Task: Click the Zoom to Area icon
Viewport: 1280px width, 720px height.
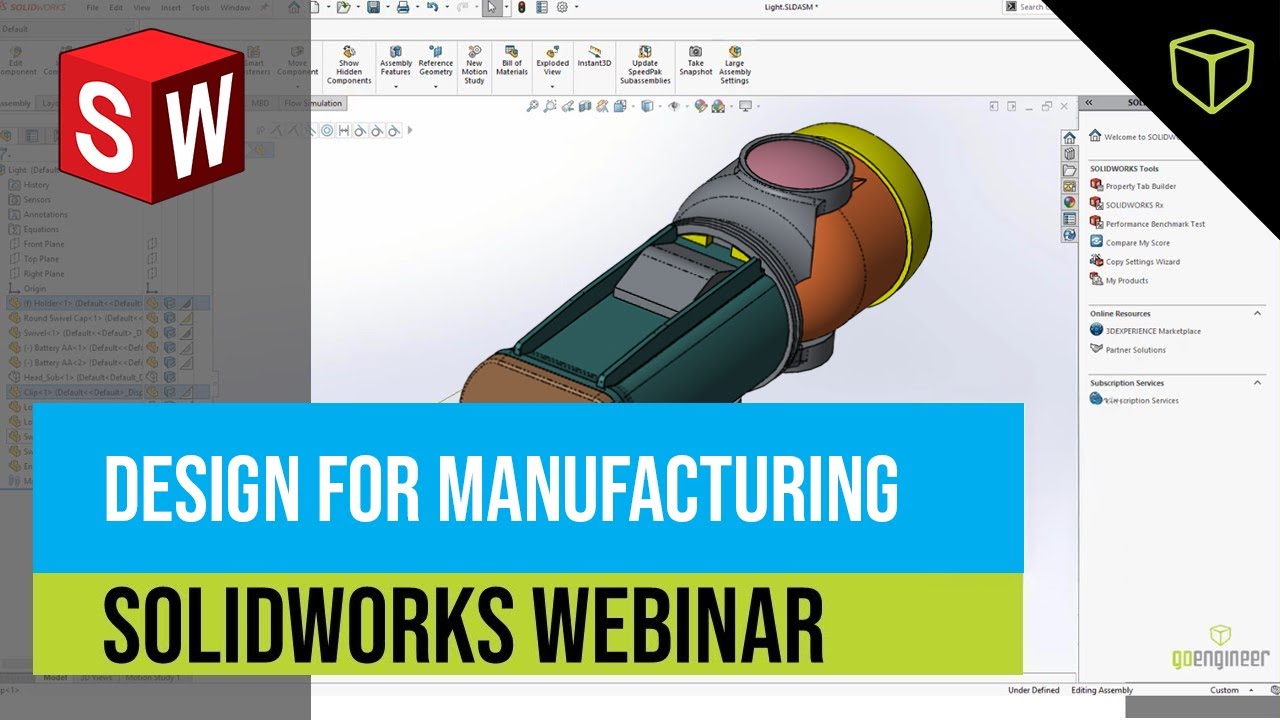Action: (x=550, y=105)
